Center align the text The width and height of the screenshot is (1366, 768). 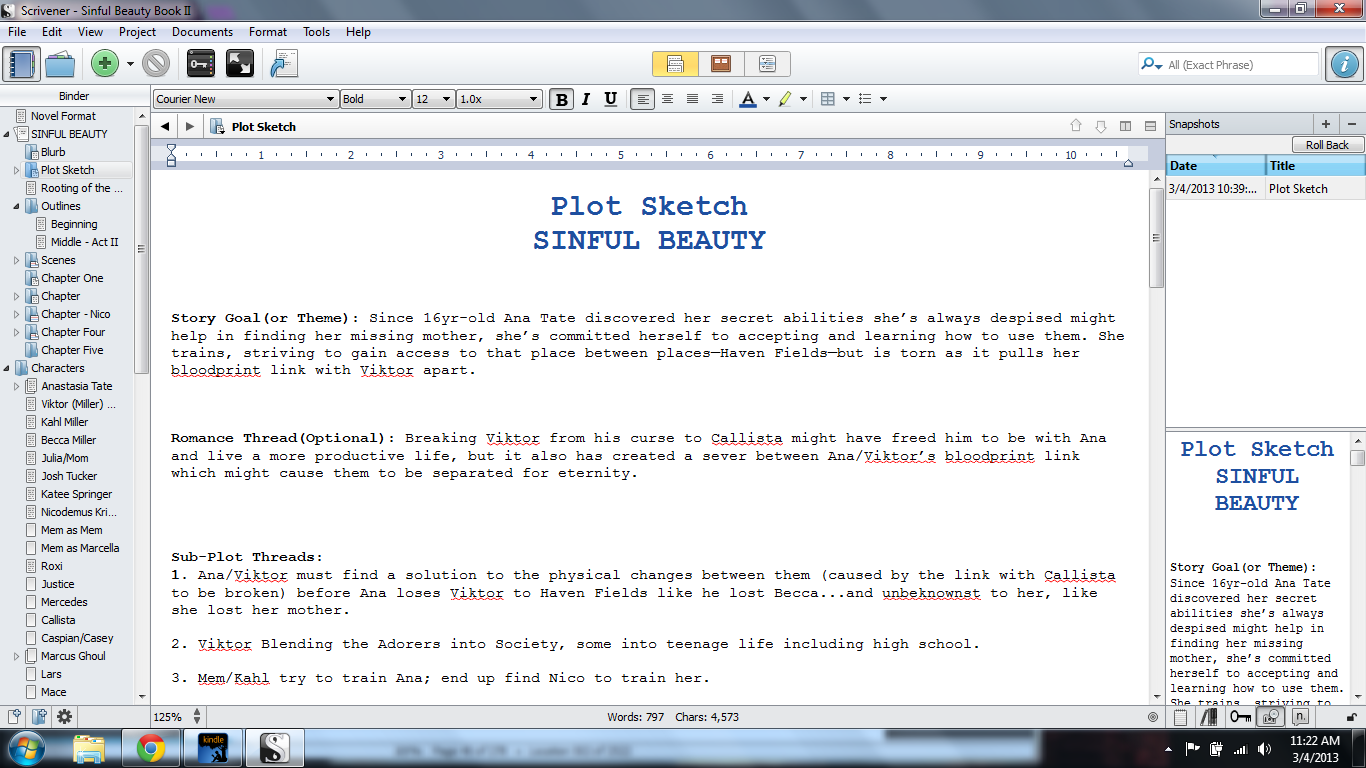pos(667,99)
